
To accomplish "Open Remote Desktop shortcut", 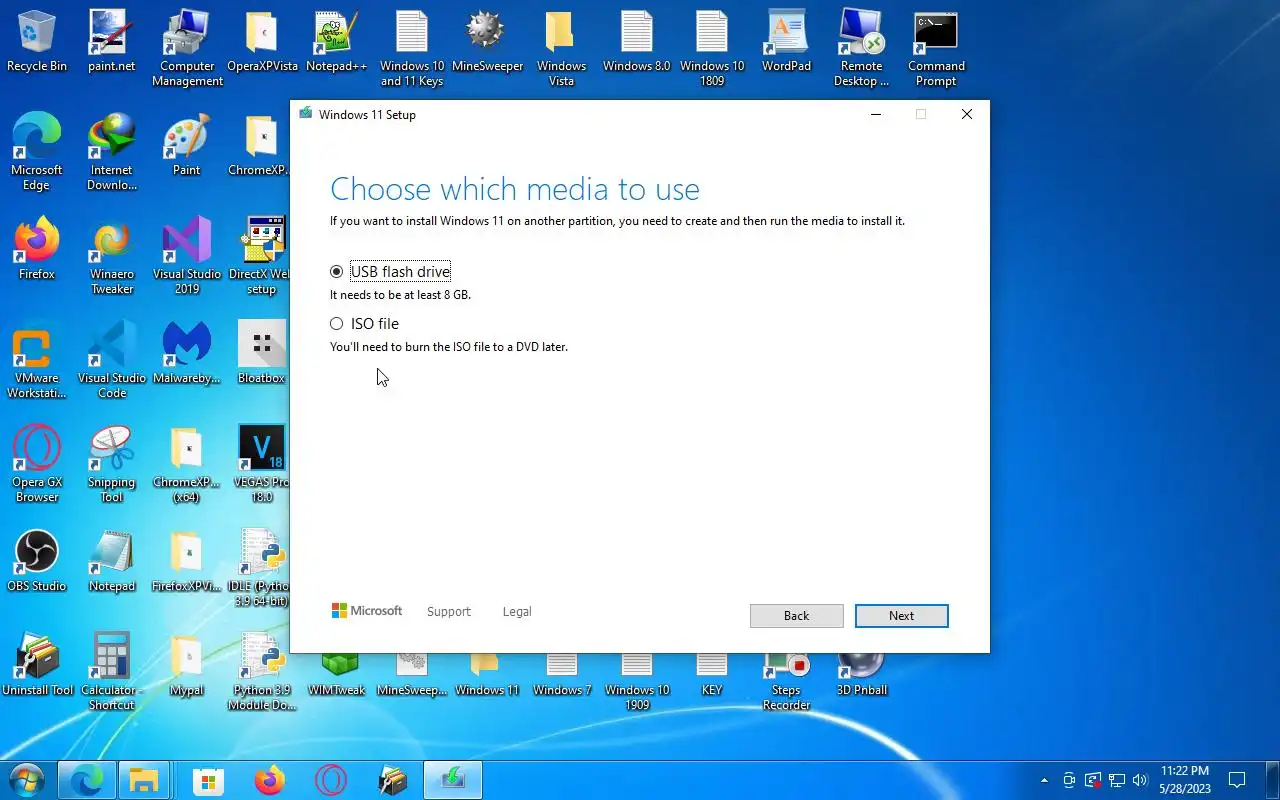I will [861, 49].
